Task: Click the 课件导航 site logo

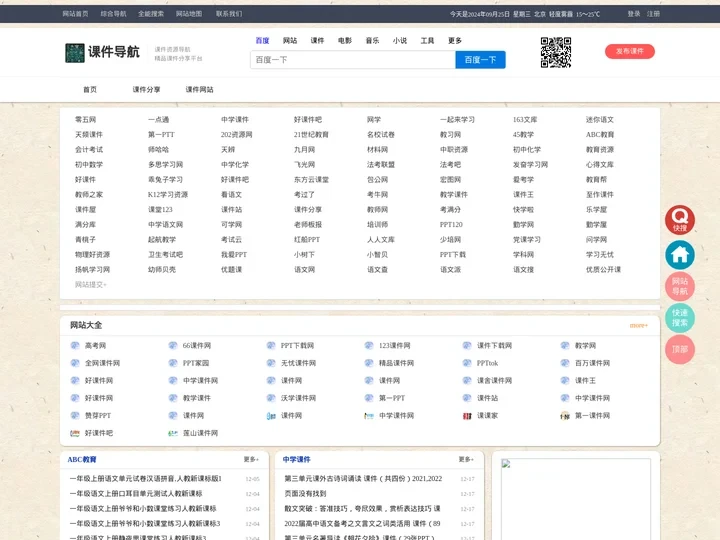Action: point(102,52)
